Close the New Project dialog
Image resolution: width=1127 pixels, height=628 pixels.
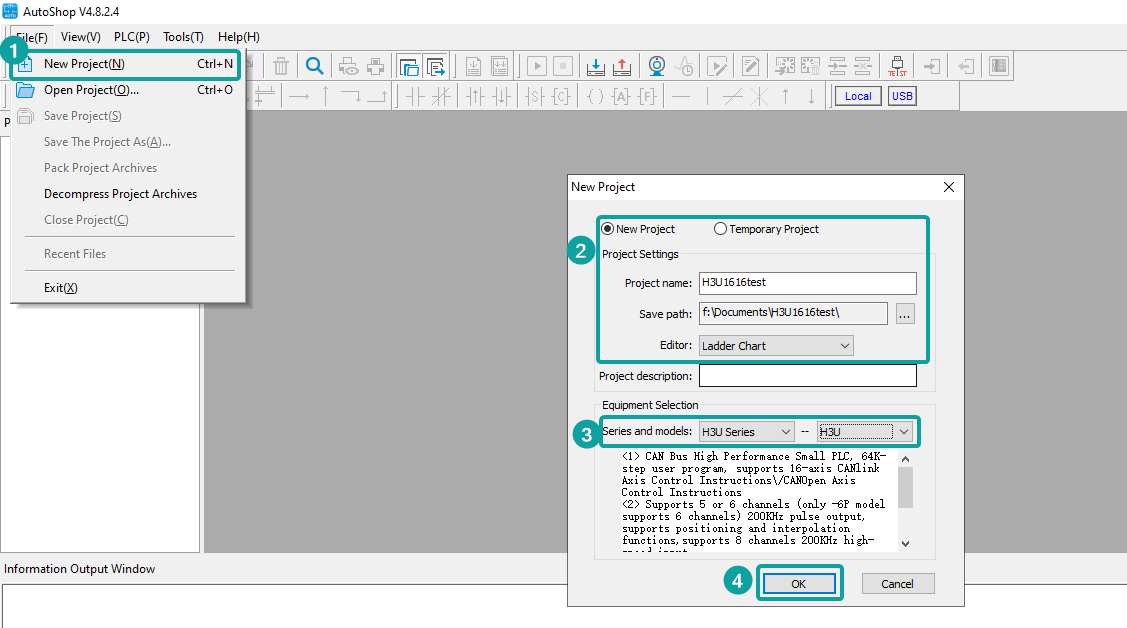[949, 187]
